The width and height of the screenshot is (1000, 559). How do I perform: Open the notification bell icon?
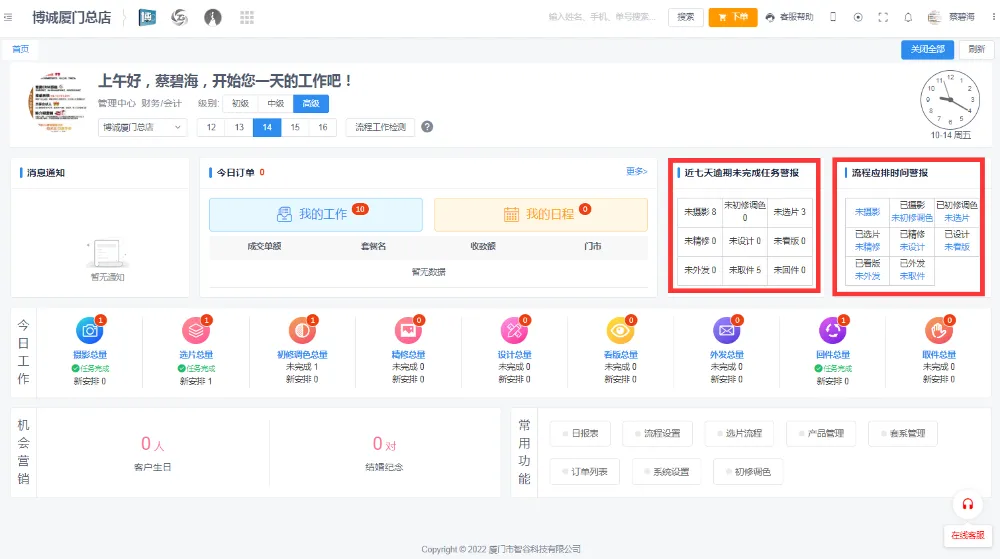pos(908,17)
